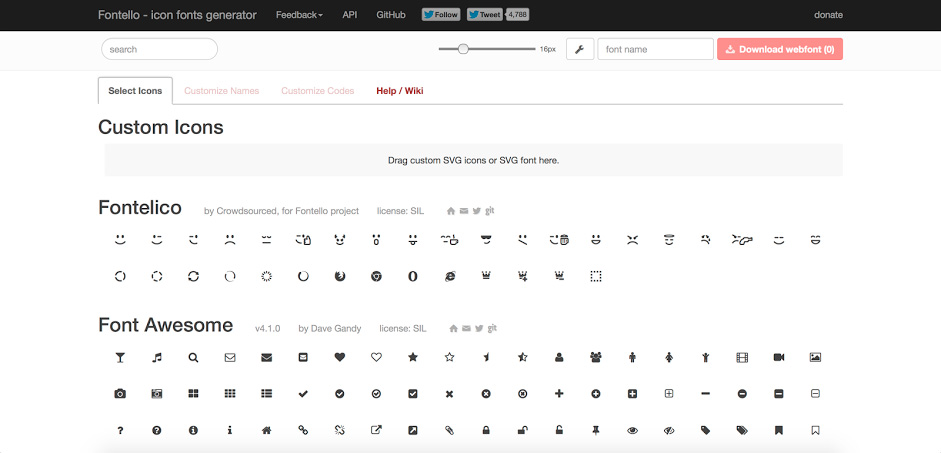This screenshot has height=453, width=941.
Task: Go to the API link in navbar
Action: tap(350, 15)
